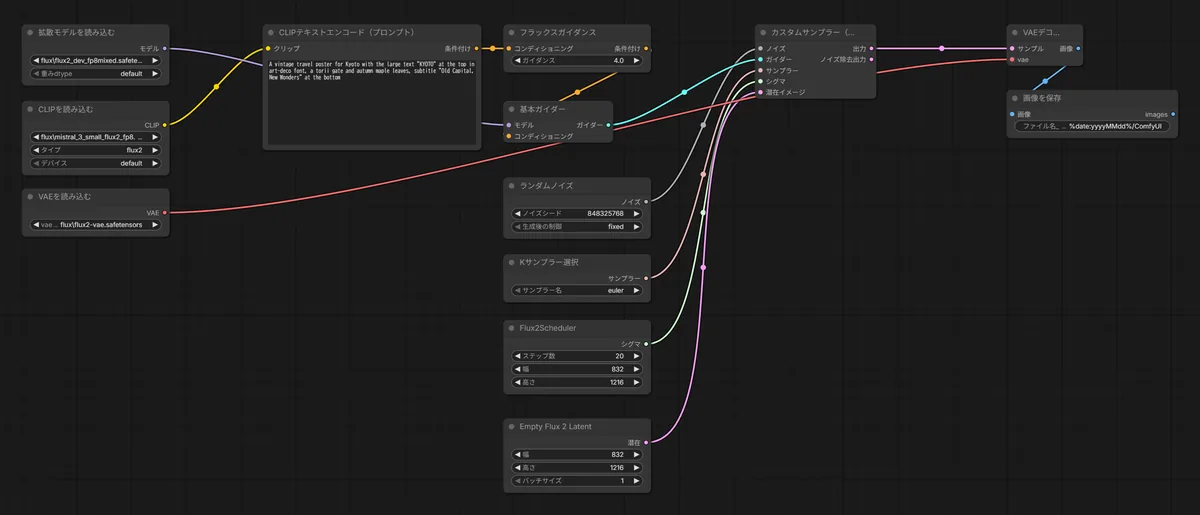This screenshot has height=515, width=1200.
Task: Click the vae input port on VAEデコード node
Action: tap(1012, 59)
